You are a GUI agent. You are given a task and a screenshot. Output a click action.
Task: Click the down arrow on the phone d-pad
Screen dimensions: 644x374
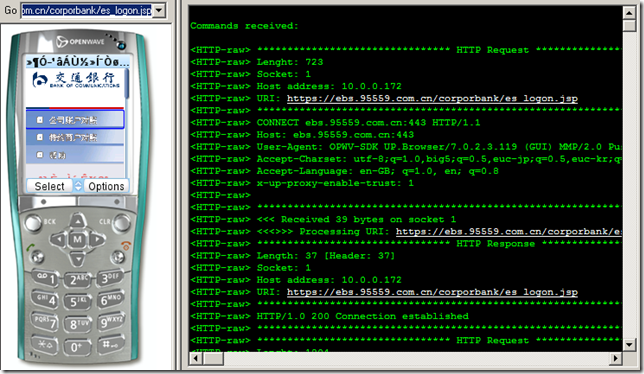pyautogui.click(x=78, y=258)
